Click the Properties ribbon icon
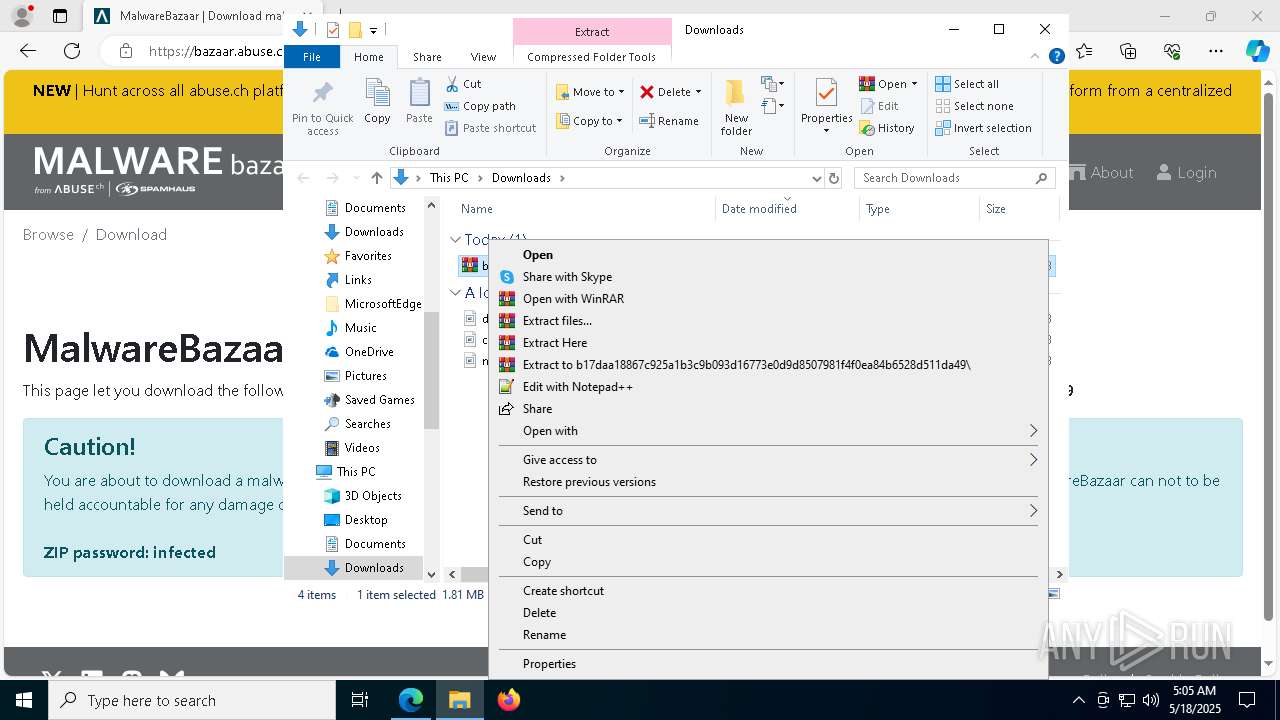The width and height of the screenshot is (1280, 720). click(x=826, y=107)
